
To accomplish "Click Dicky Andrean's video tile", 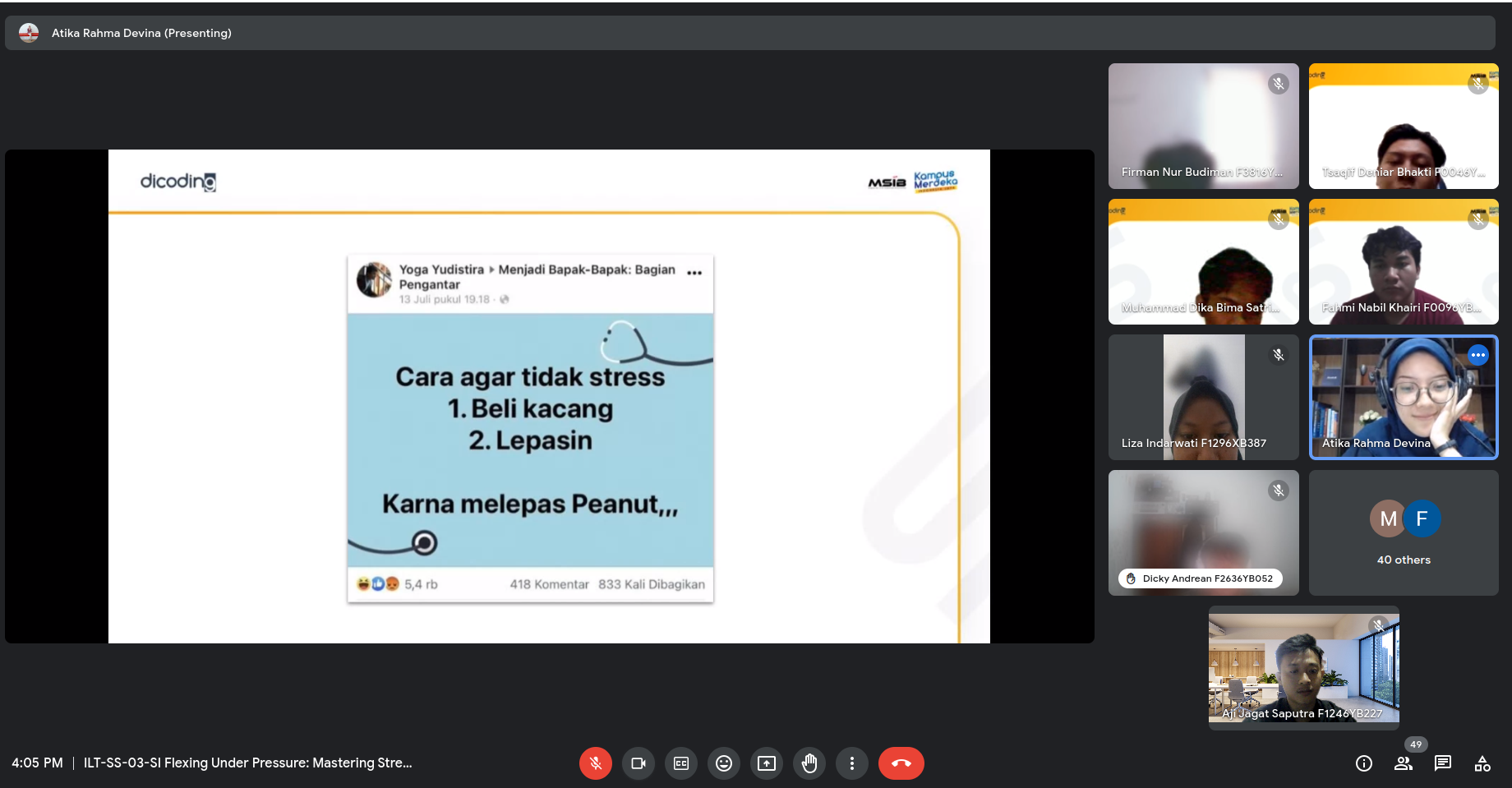I will 1203,532.
